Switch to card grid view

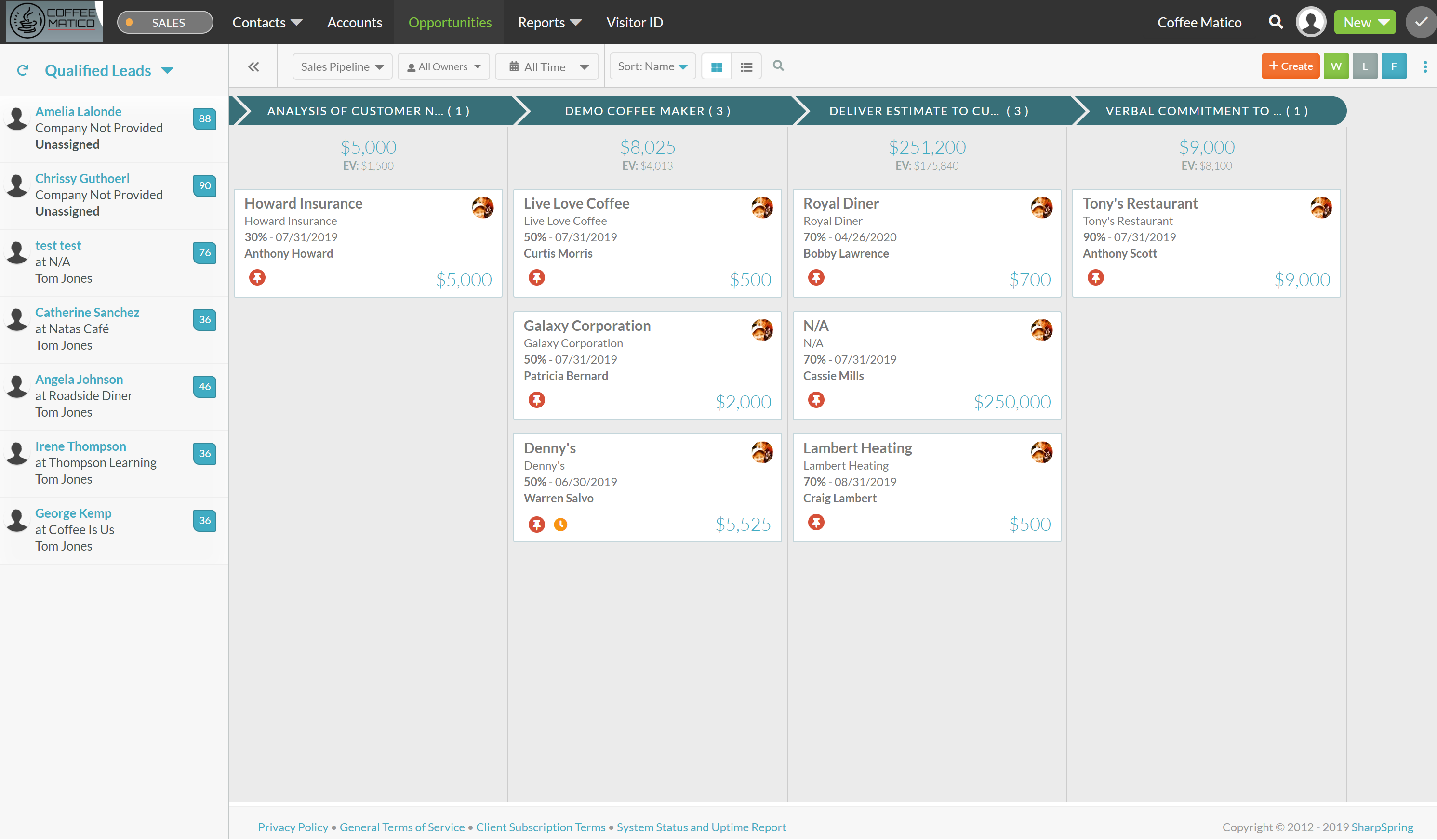[x=716, y=66]
